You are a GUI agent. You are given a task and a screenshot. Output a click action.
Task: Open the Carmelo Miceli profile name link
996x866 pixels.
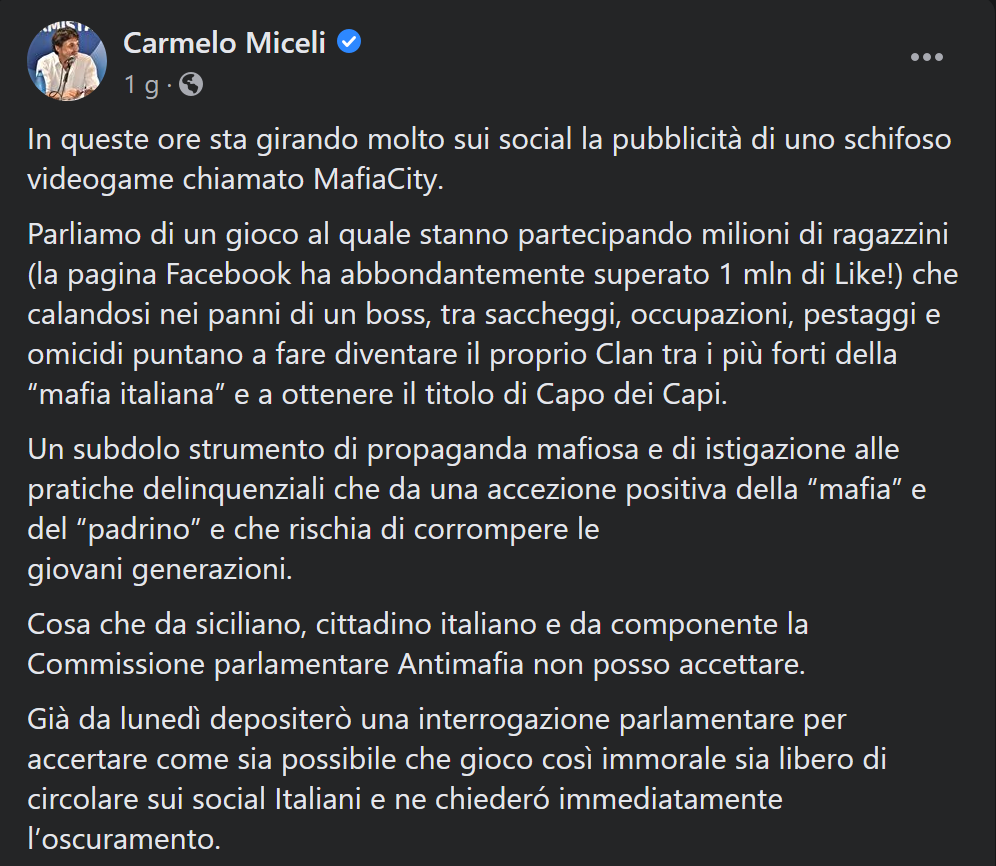tap(224, 43)
